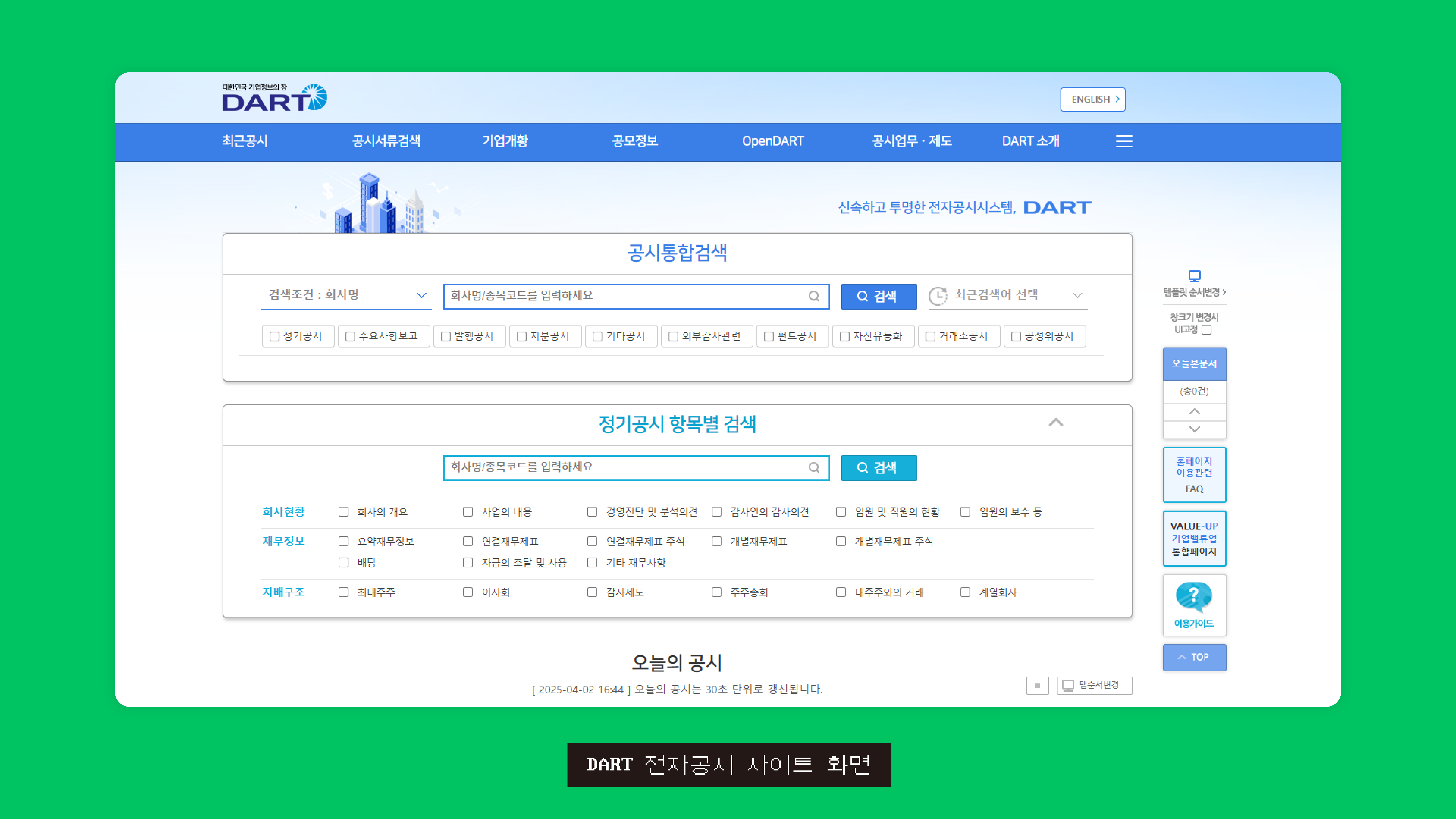The width and height of the screenshot is (1456, 819).
Task: Check the 요약재무정보 checkbox
Action: (x=344, y=541)
